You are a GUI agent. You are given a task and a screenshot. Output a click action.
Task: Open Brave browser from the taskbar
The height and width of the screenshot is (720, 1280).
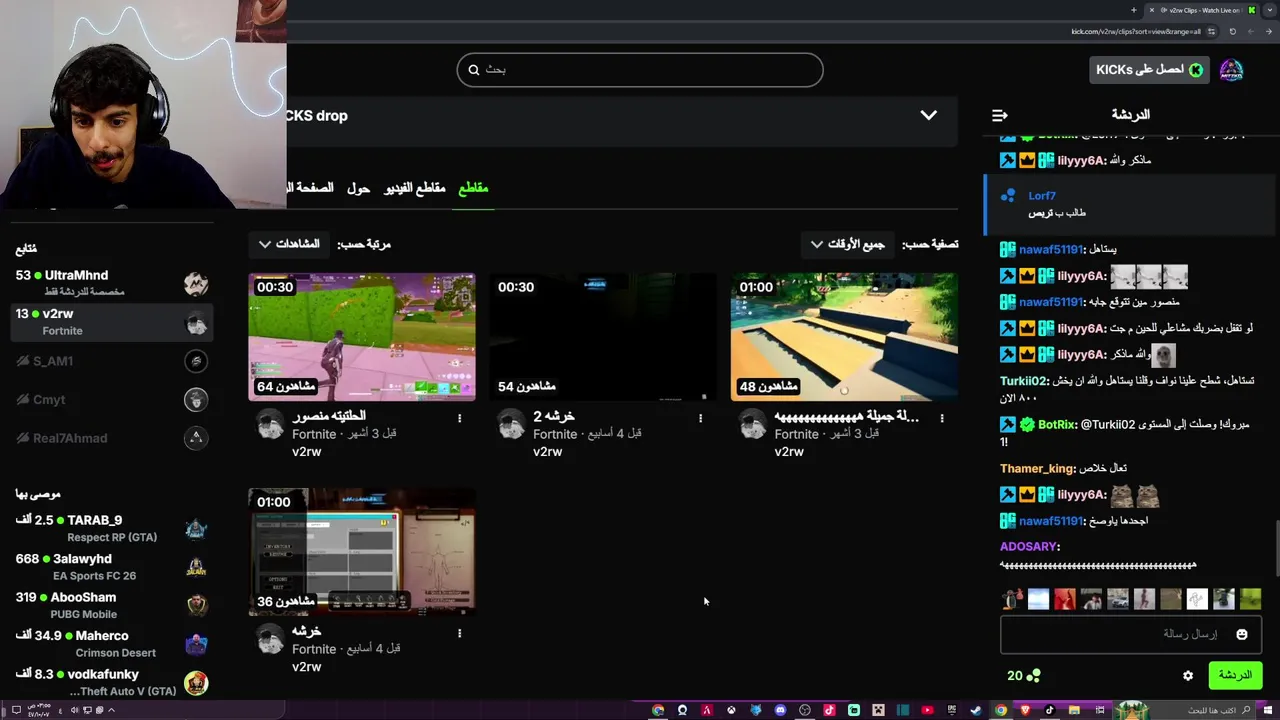pyautogui.click(x=1025, y=710)
